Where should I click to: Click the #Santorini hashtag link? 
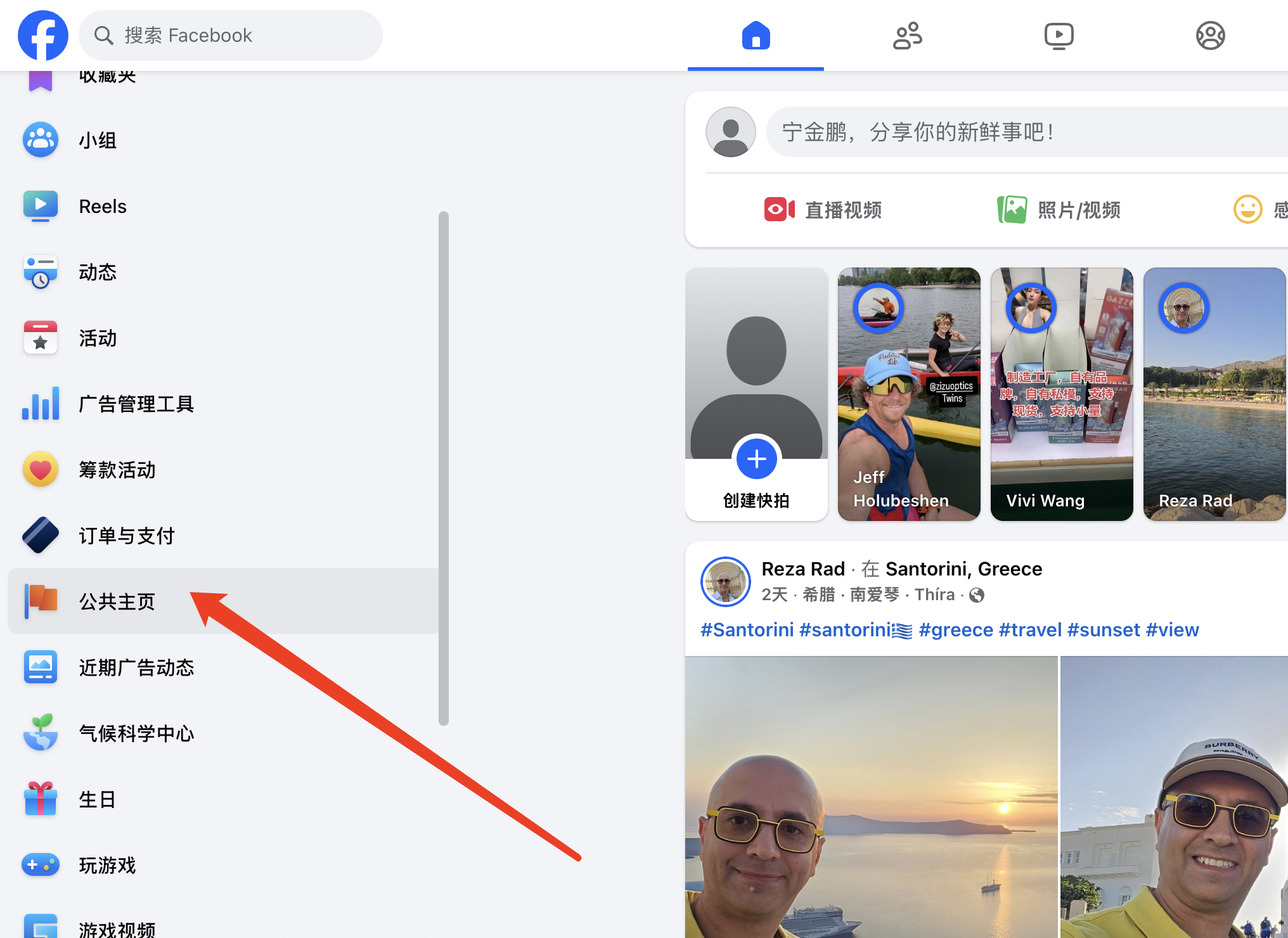click(x=747, y=629)
